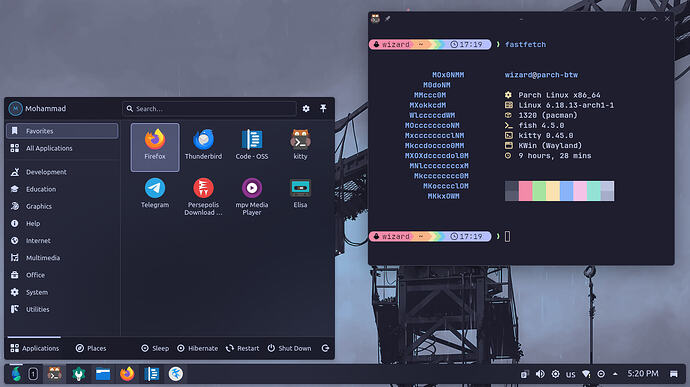The width and height of the screenshot is (690, 387).
Task: Click 'wizard@parch-btw' text in terminal
Action: click(541, 75)
